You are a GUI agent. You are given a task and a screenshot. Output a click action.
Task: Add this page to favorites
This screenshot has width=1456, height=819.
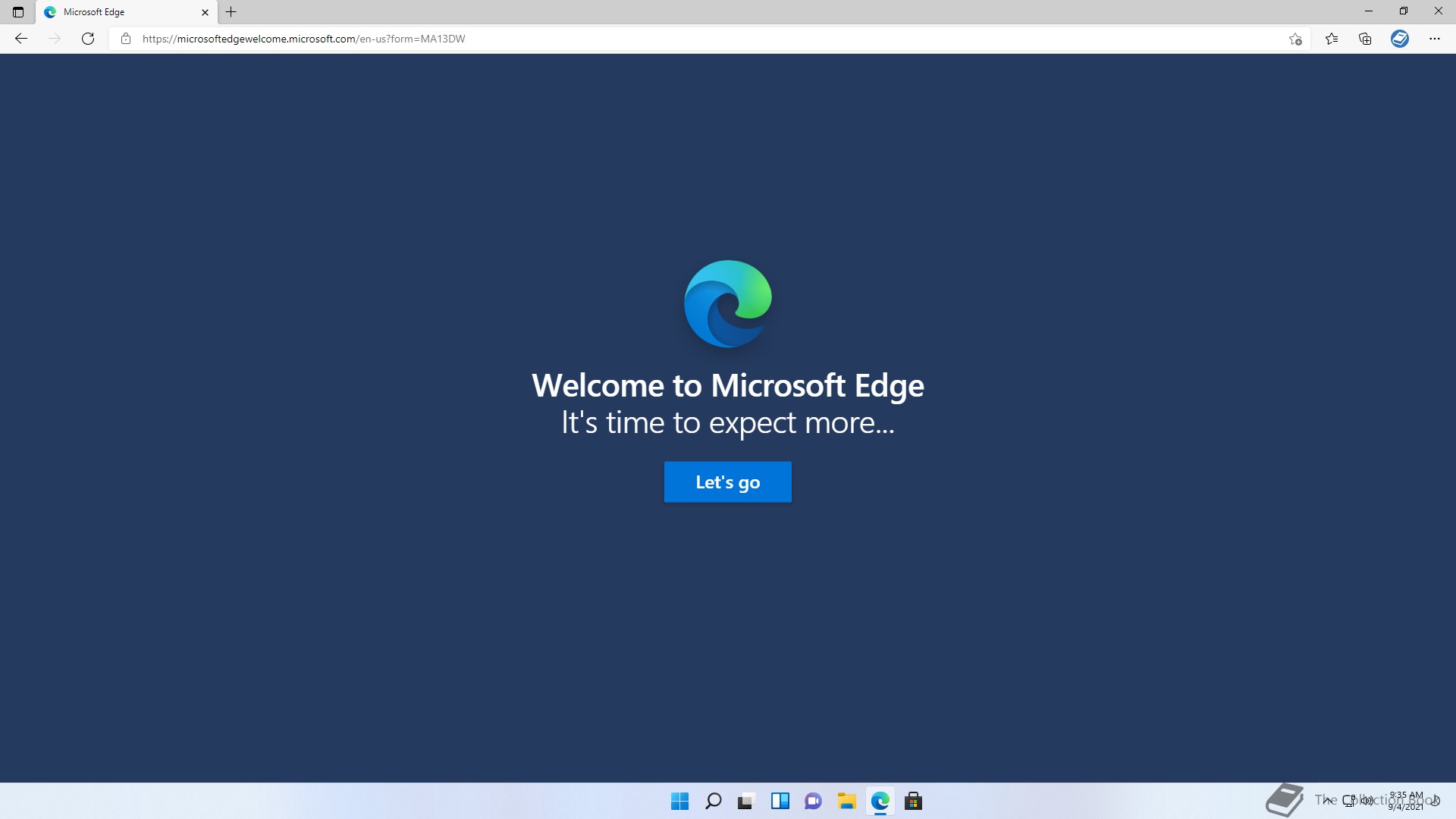pos(1295,39)
